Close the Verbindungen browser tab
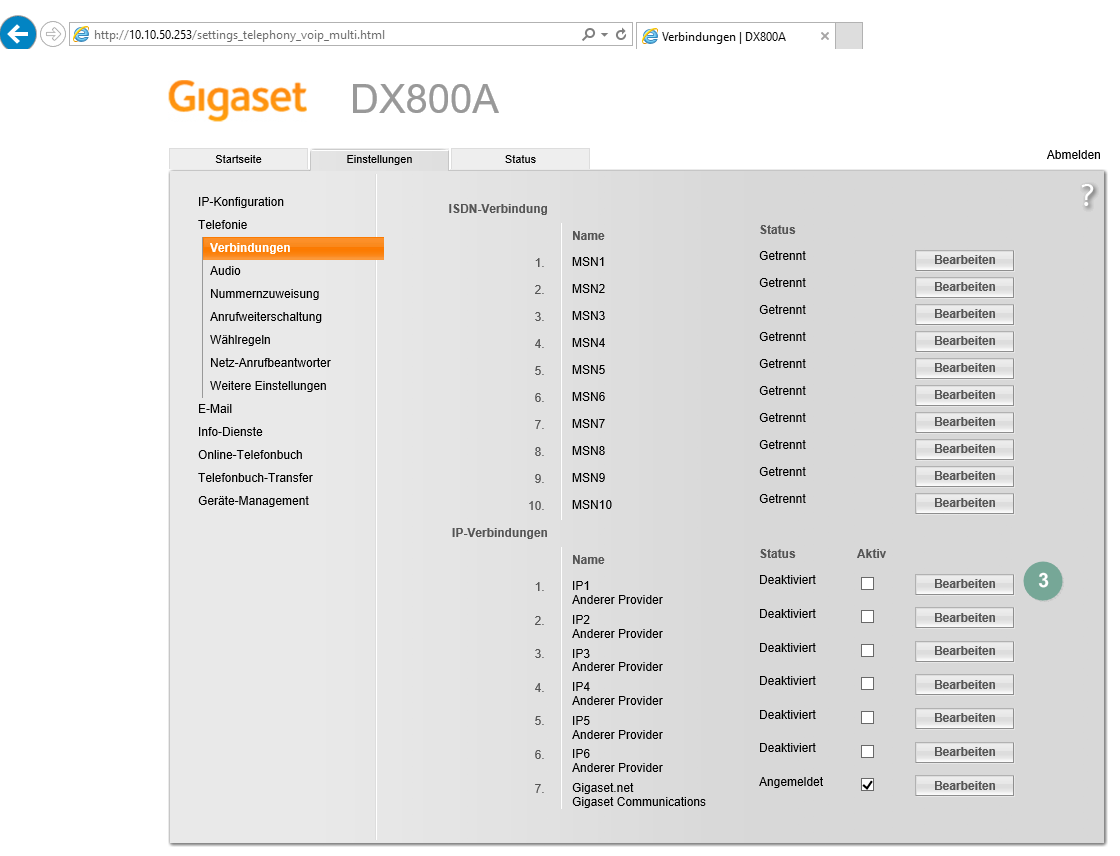1120x856 pixels. point(824,36)
